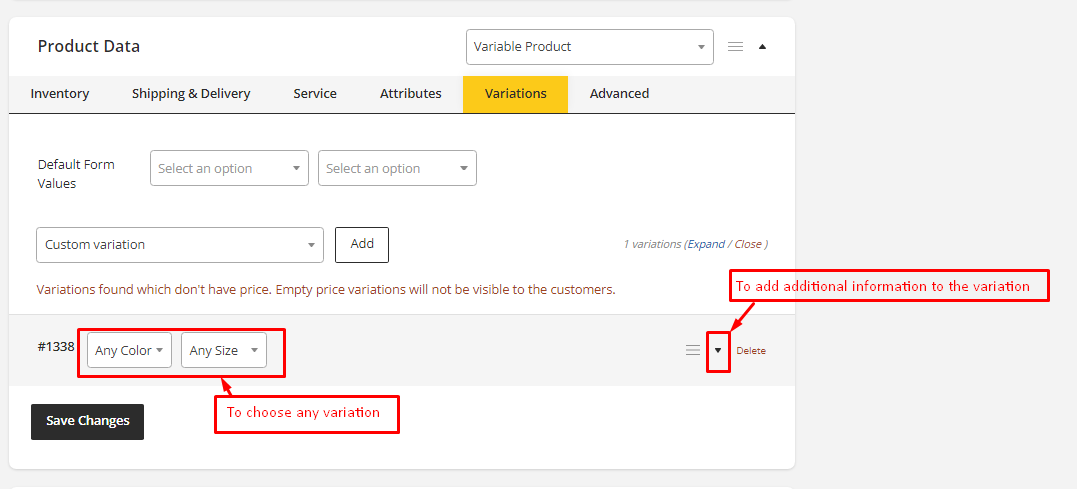This screenshot has height=489, width=1077.
Task: Open the Any Color dropdown in variation #1338
Action: 129,350
